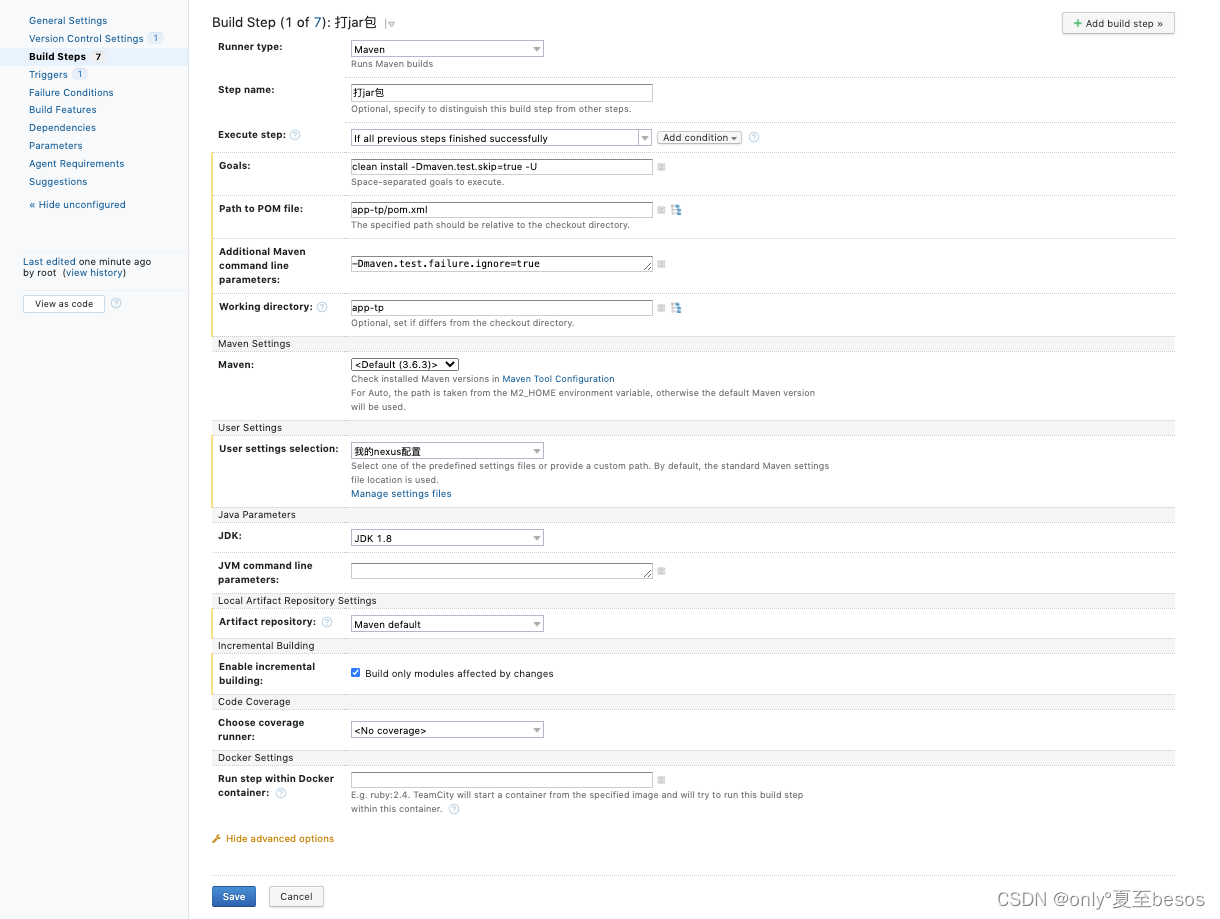Click Last edited link
This screenshot has height=919, width=1220.
(x=49, y=262)
